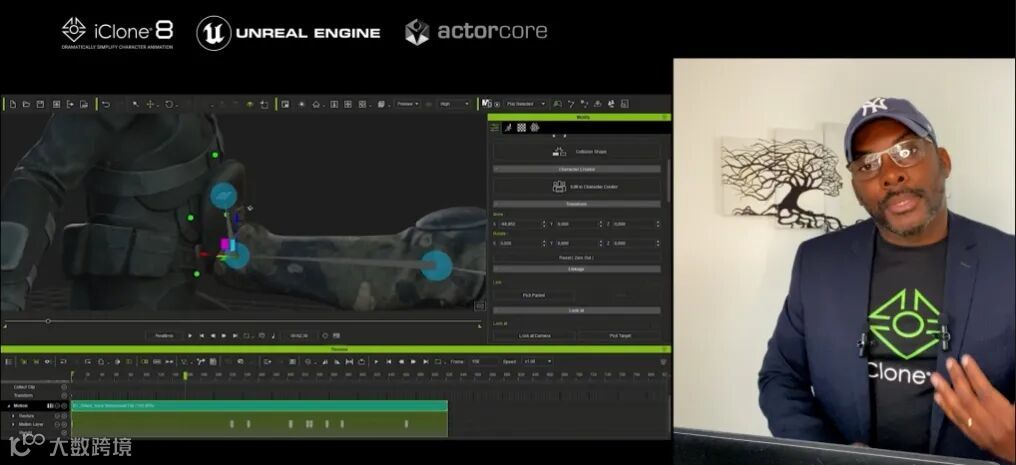Open the Motion tab in Modify panel
The image size is (1016, 465).
tap(508, 128)
